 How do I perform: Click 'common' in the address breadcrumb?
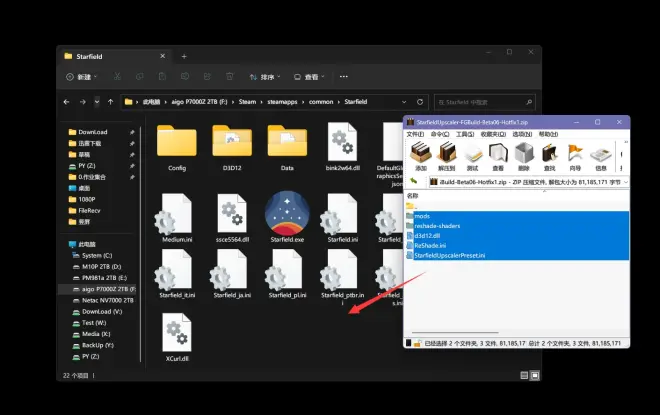coord(321,102)
